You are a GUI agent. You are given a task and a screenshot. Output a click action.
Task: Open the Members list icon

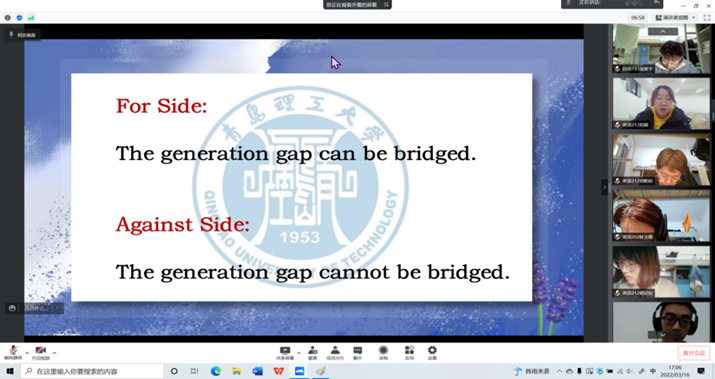[335, 353]
